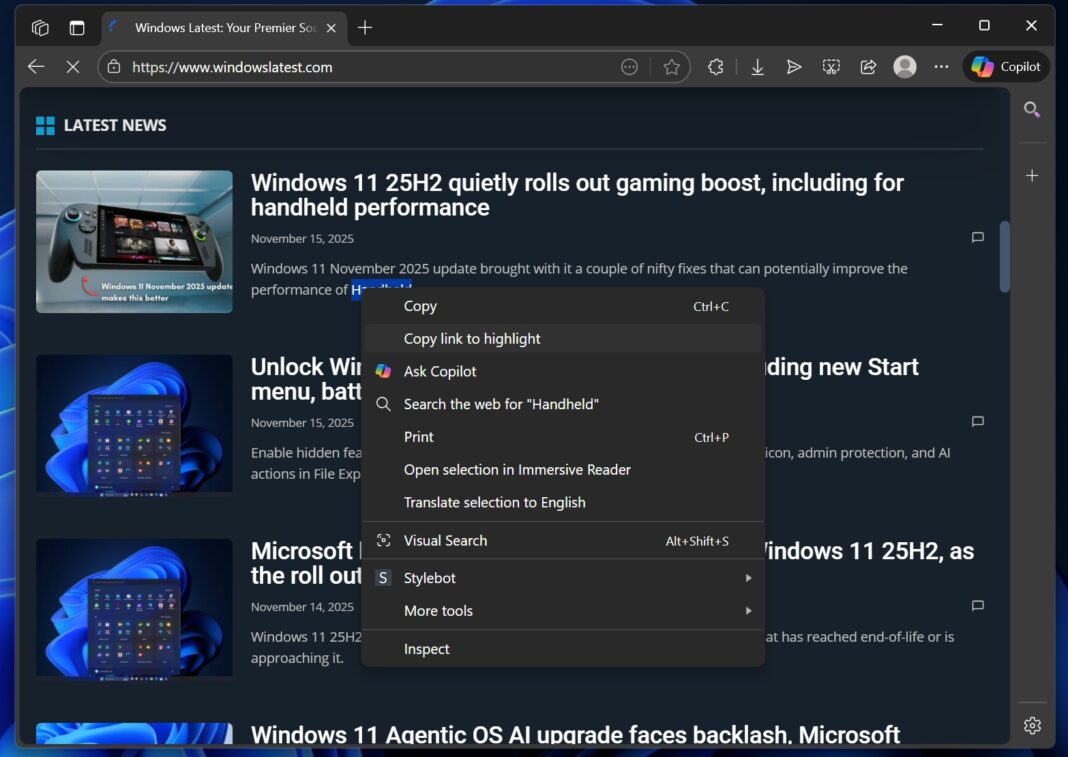Send this page to your devices
1068x757 pixels.
(x=794, y=66)
